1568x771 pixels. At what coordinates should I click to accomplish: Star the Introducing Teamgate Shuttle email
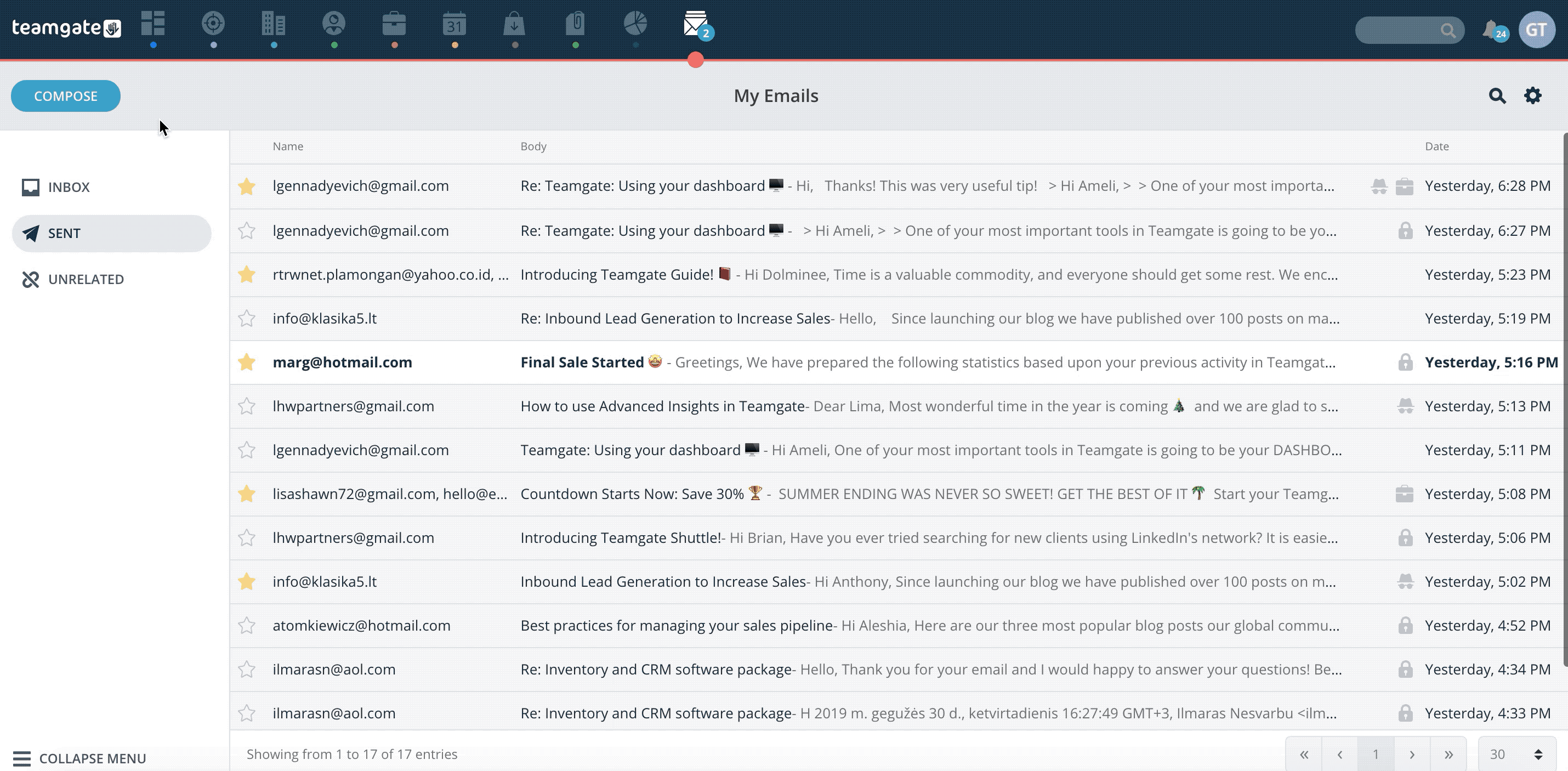[247, 538]
